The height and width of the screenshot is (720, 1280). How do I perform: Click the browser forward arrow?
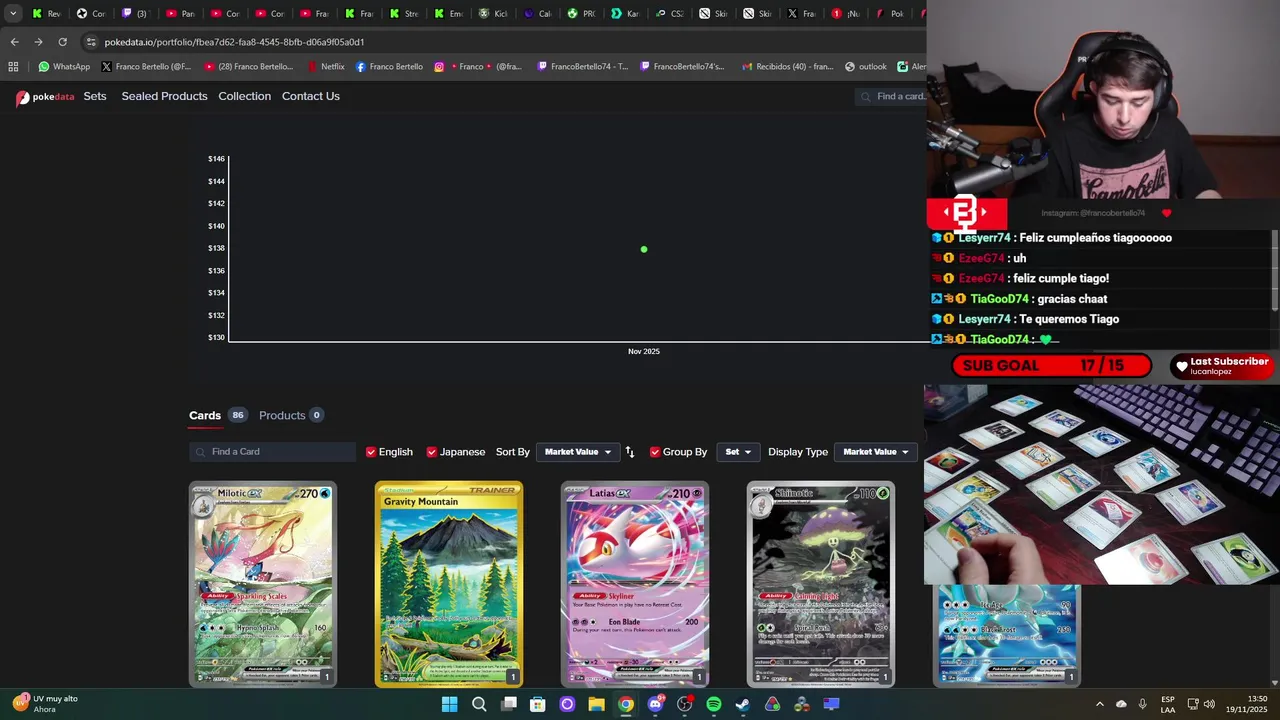38,42
